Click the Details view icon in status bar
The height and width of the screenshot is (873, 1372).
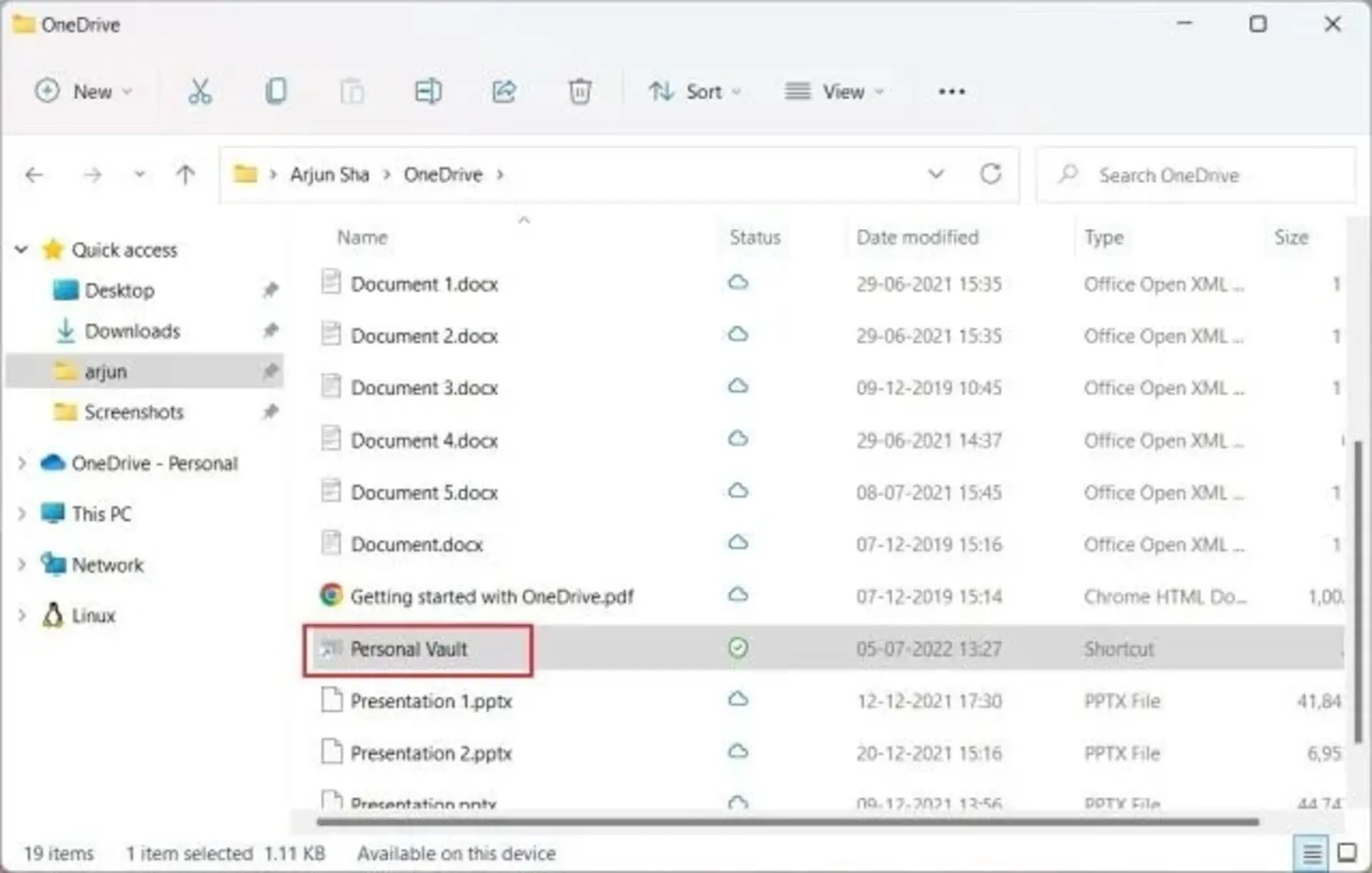pos(1311,852)
